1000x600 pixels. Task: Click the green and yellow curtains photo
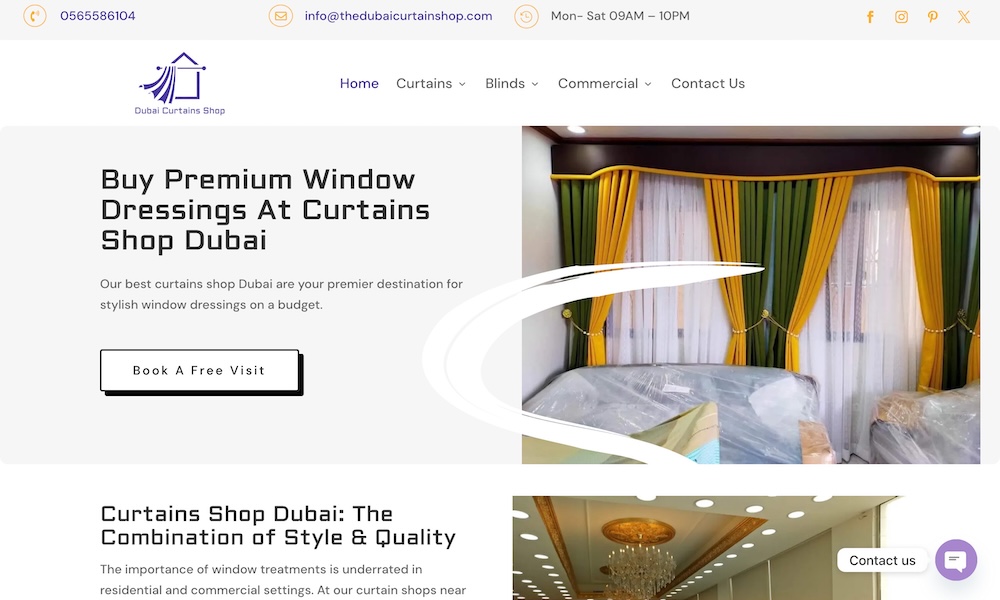point(751,295)
